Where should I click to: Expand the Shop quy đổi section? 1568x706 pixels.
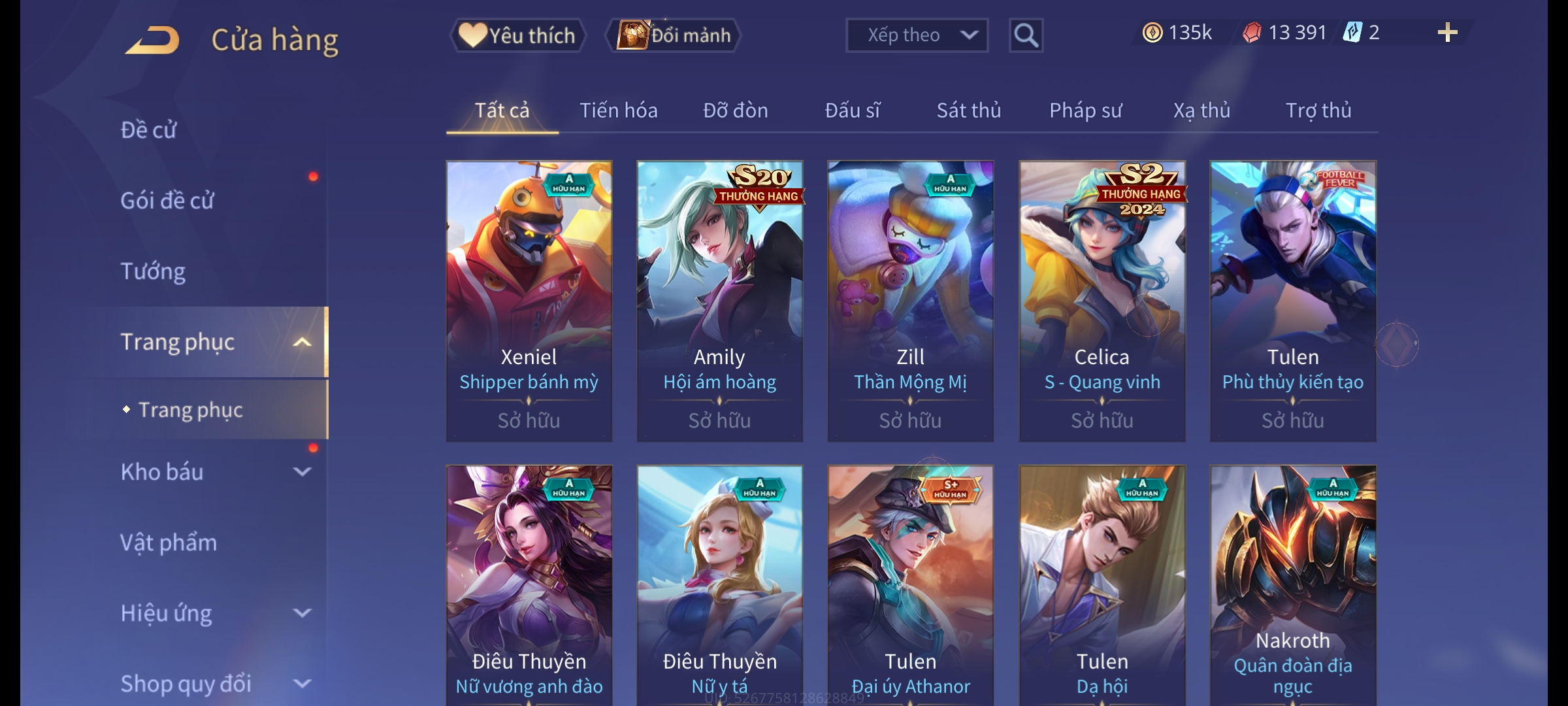coord(302,683)
